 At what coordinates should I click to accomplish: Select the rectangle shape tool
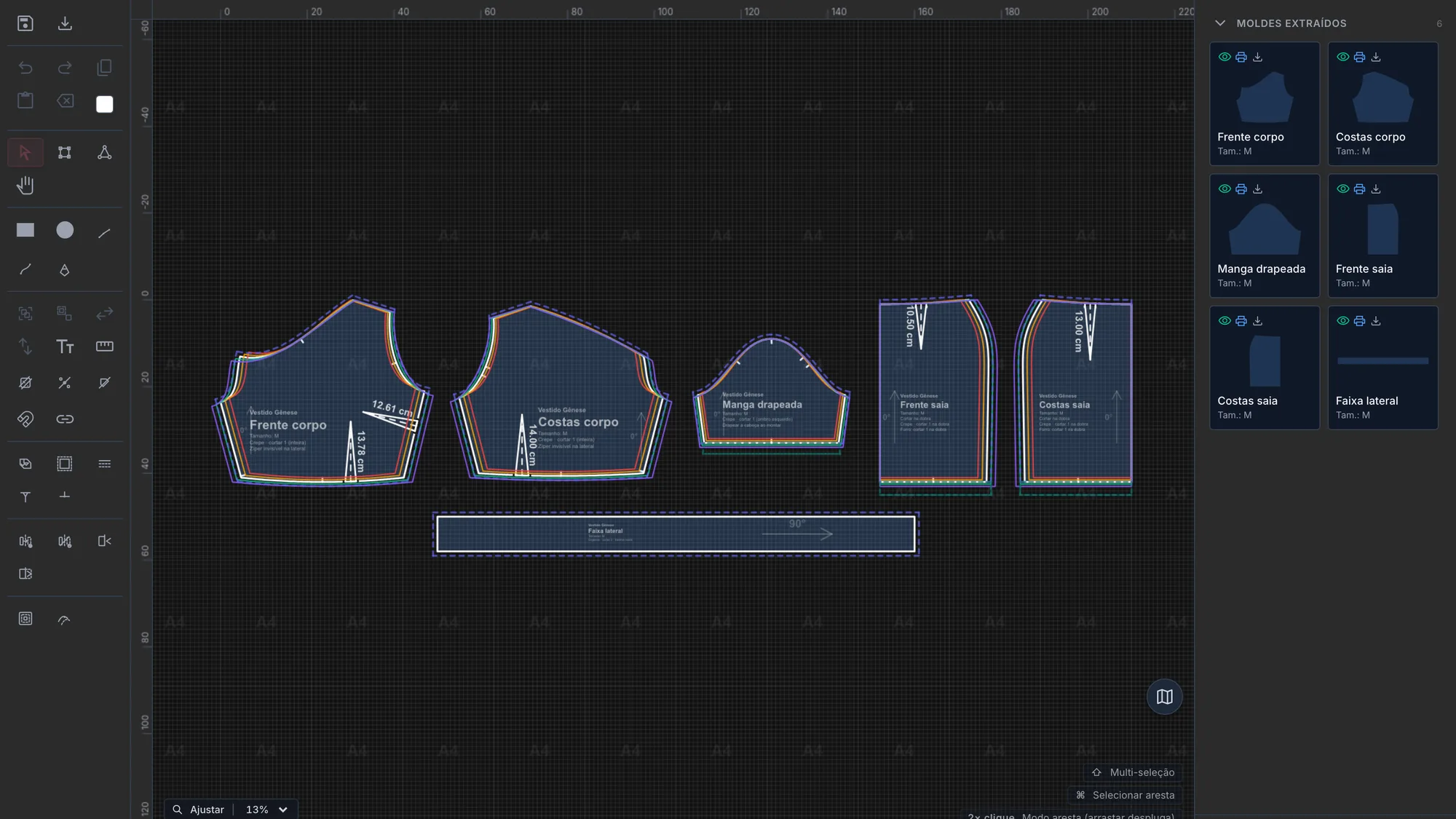click(x=25, y=230)
